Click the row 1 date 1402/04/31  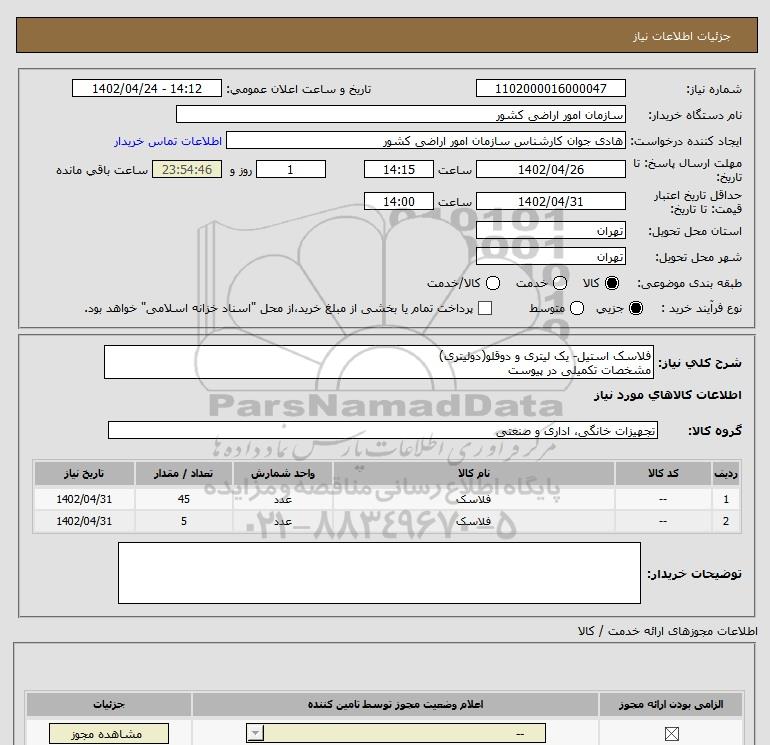tap(84, 499)
